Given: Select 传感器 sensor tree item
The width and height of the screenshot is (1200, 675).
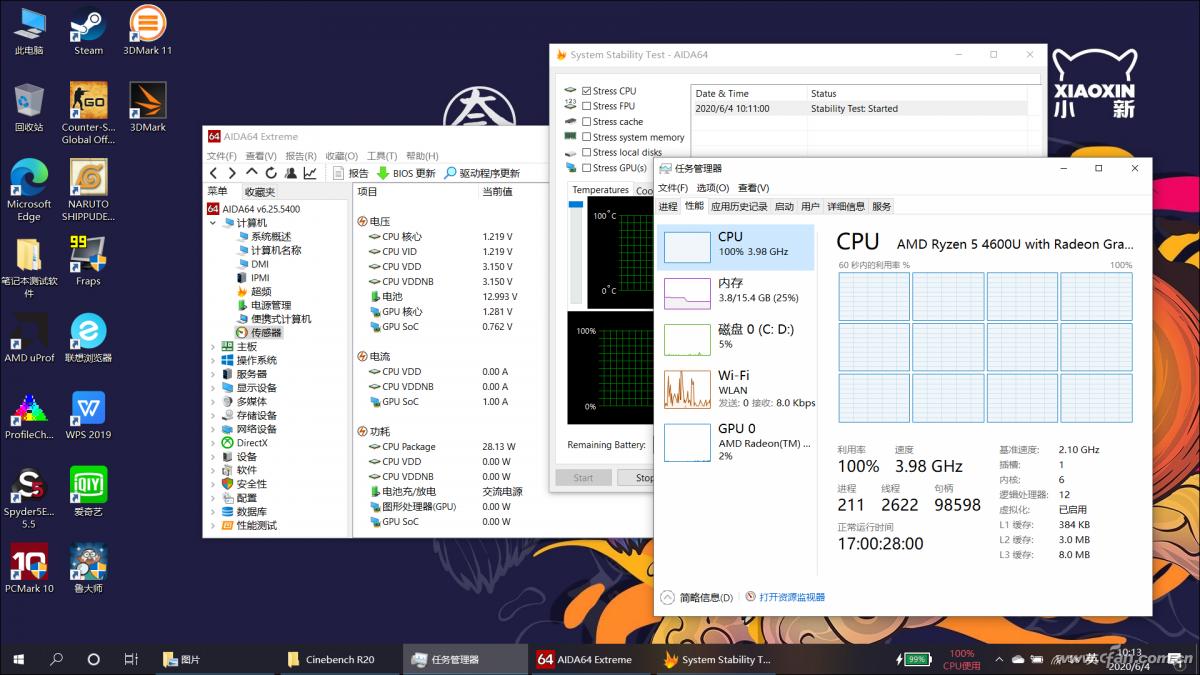Looking at the screenshot, I should click(x=258, y=333).
